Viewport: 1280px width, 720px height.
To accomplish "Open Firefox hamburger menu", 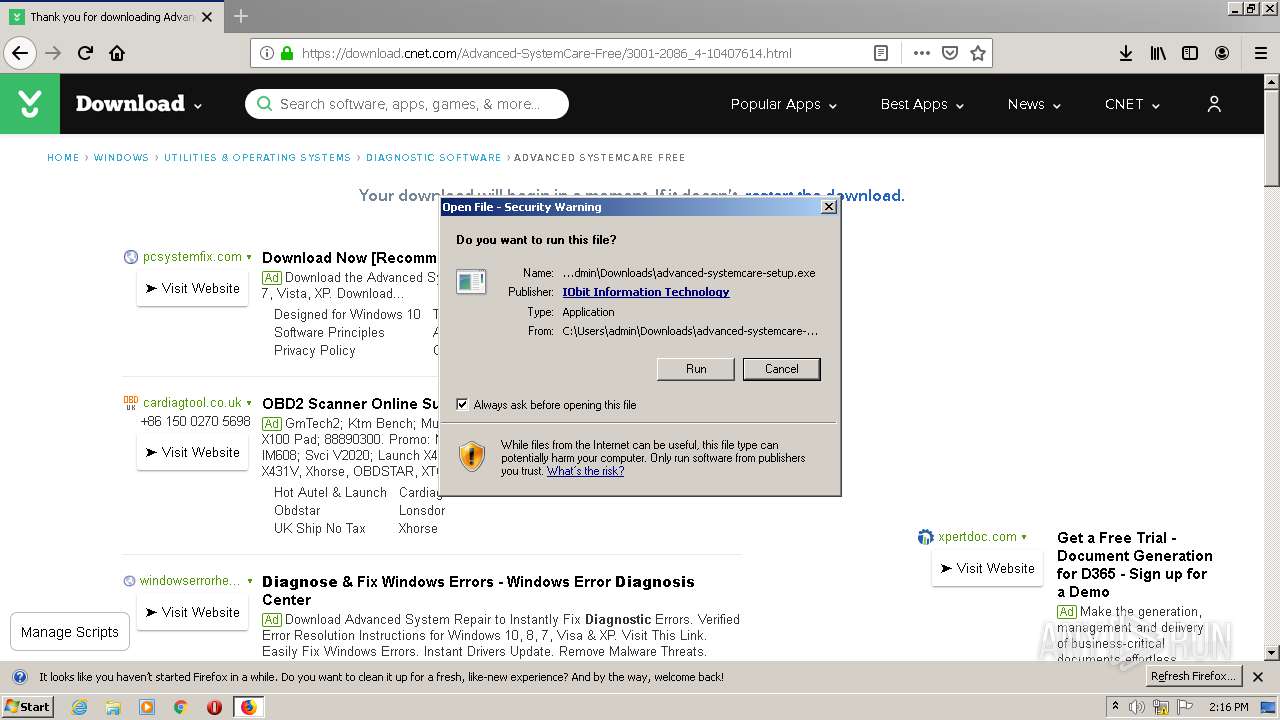I will pyautogui.click(x=1261, y=53).
